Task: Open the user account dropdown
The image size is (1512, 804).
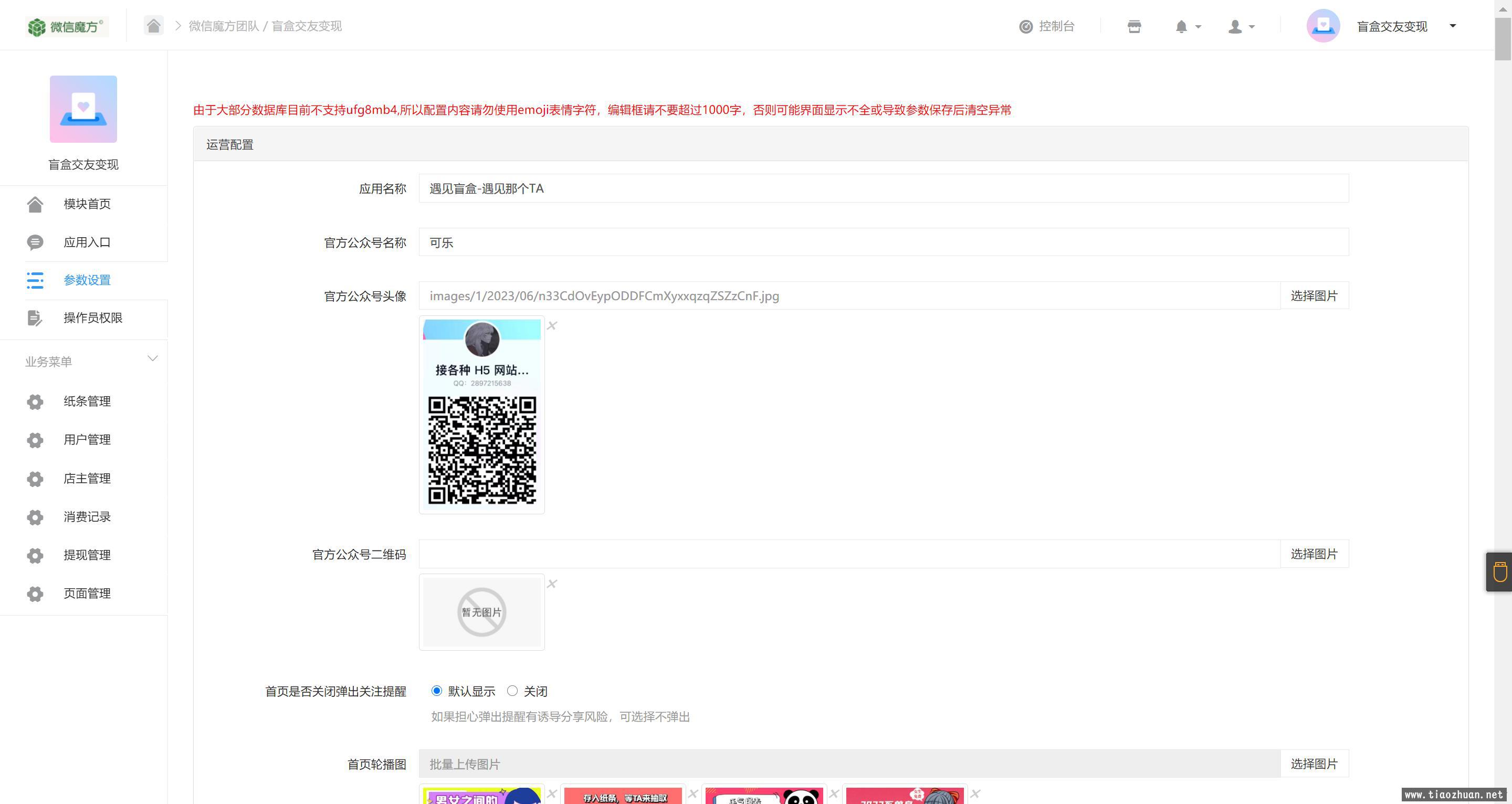Action: coord(1241,26)
